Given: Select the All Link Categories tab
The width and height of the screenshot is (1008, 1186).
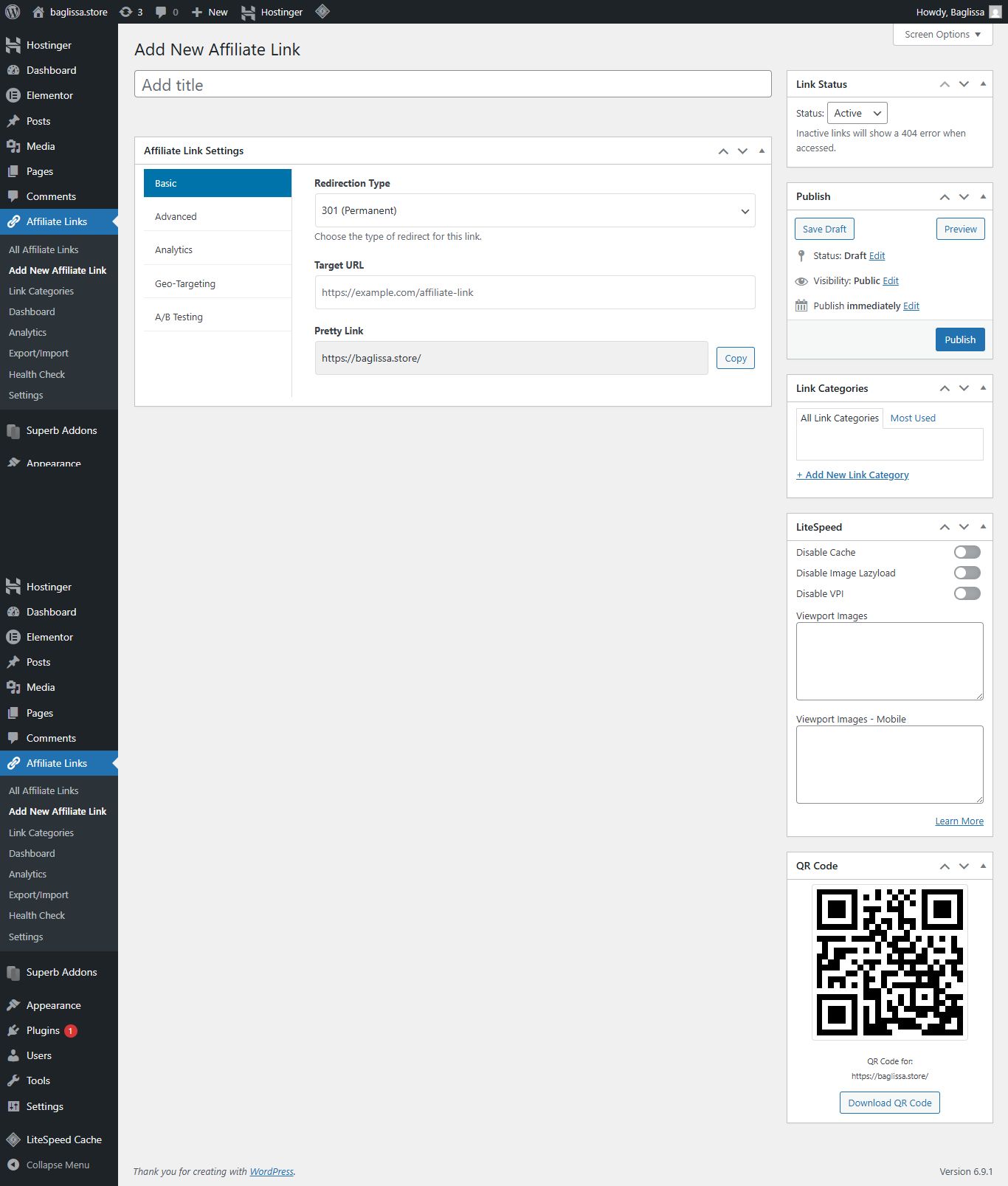Looking at the screenshot, I should 840,418.
